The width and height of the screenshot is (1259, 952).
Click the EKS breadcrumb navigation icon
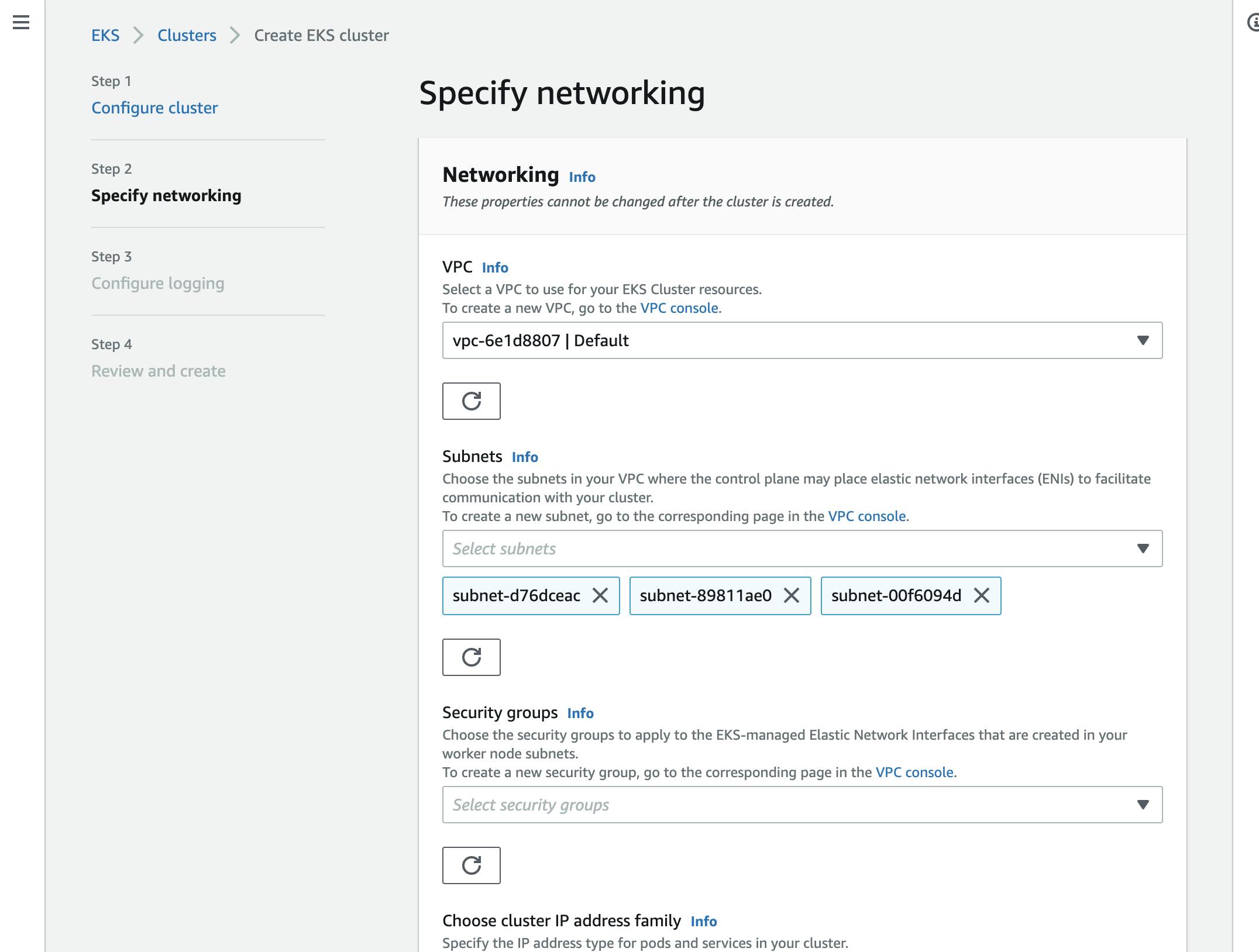click(x=105, y=35)
